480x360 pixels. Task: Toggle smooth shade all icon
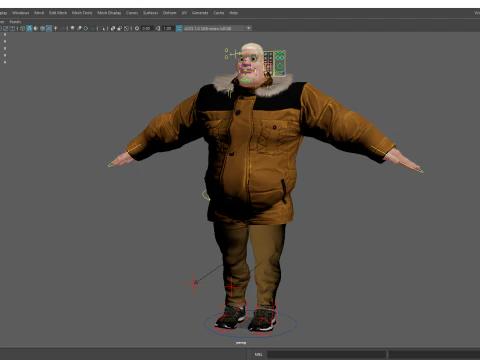pyautogui.click(x=29, y=28)
